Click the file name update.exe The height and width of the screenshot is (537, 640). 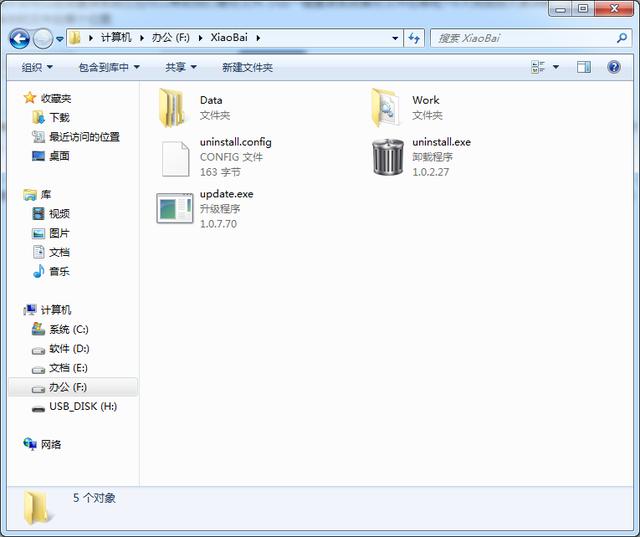(227, 194)
